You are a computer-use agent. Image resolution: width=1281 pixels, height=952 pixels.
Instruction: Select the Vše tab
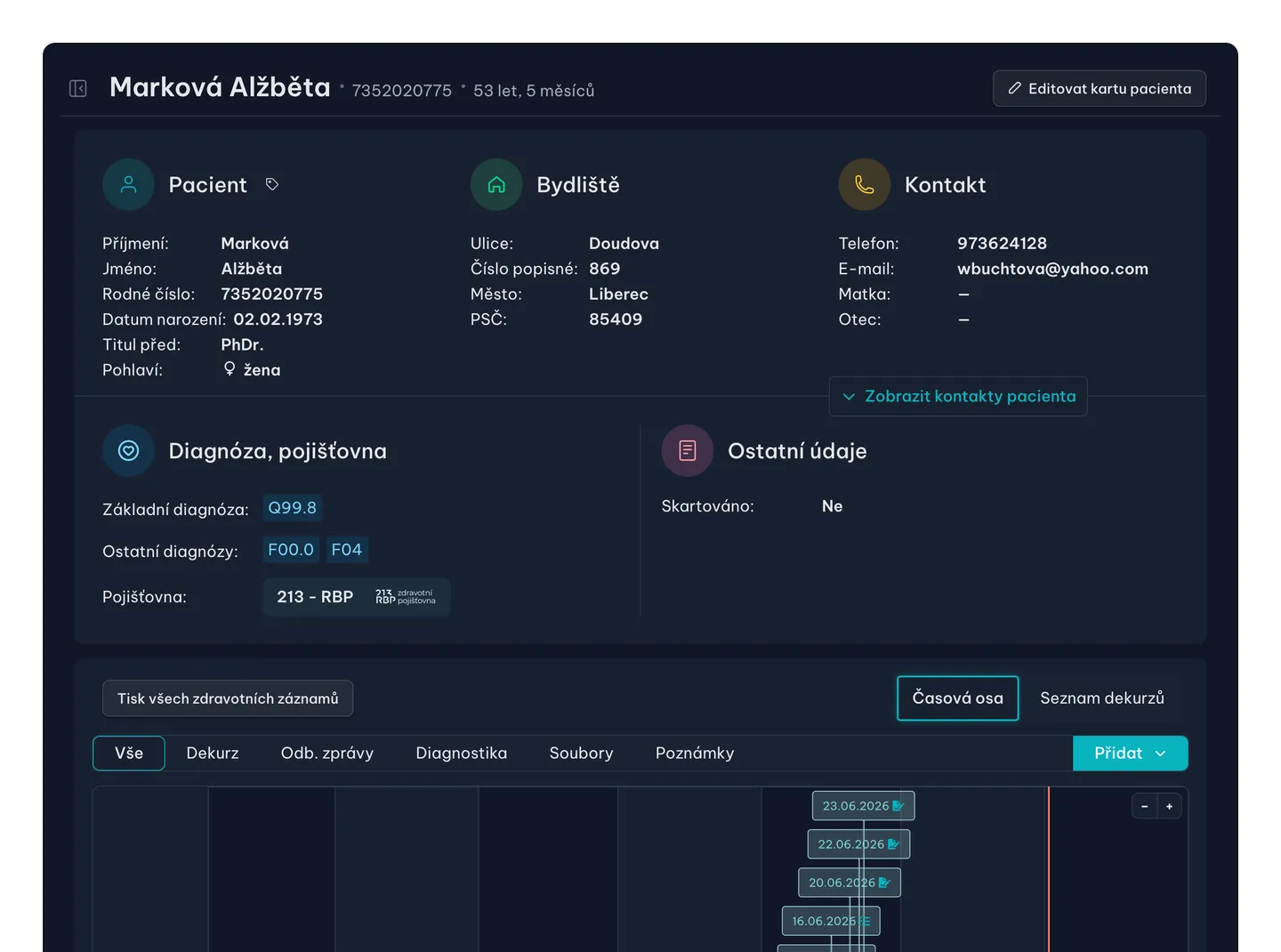pos(129,753)
